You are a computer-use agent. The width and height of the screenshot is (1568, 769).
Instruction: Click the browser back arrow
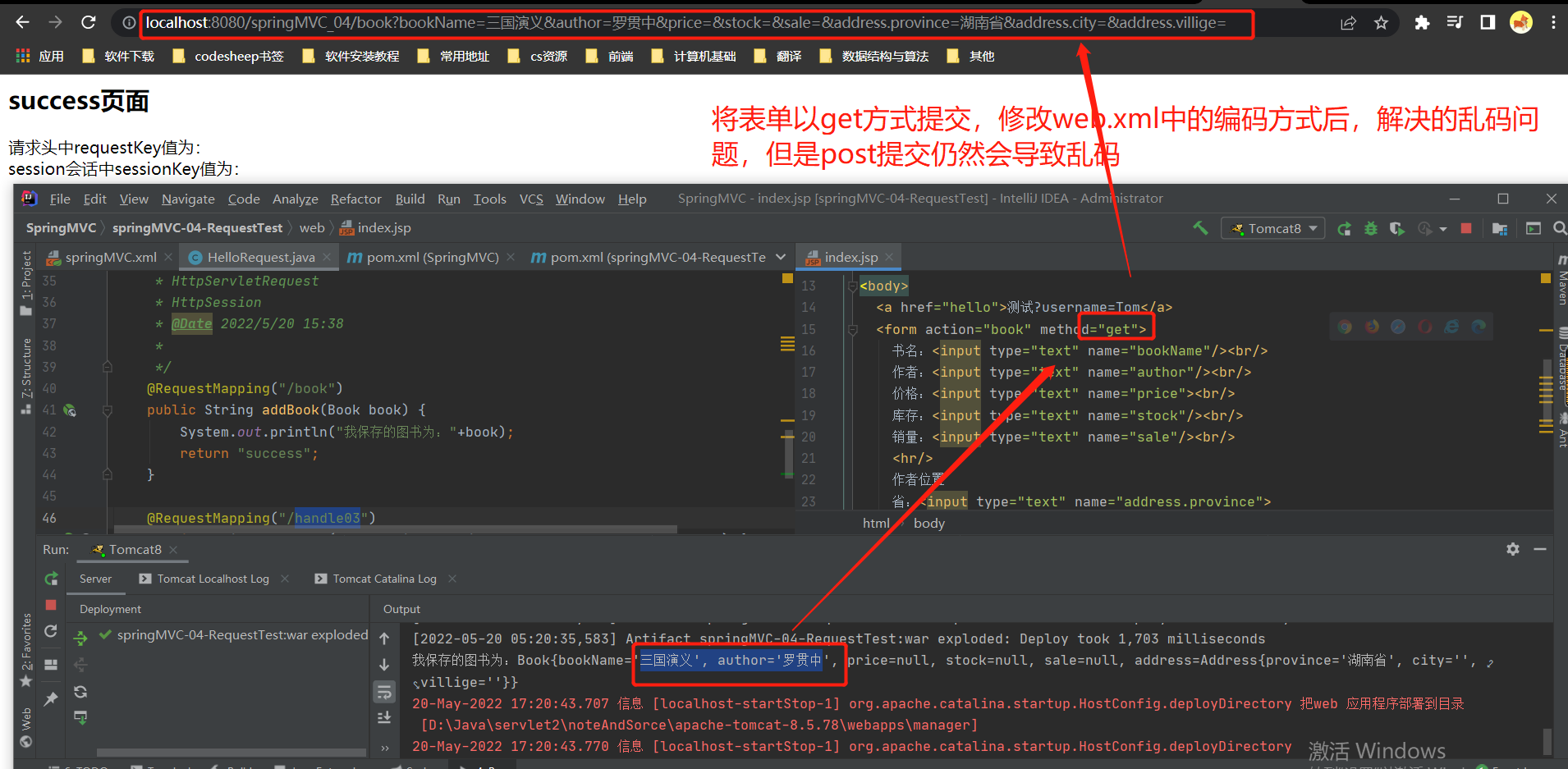point(22,22)
